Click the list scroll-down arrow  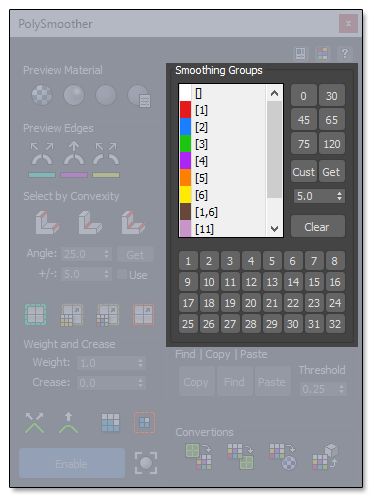point(274,229)
